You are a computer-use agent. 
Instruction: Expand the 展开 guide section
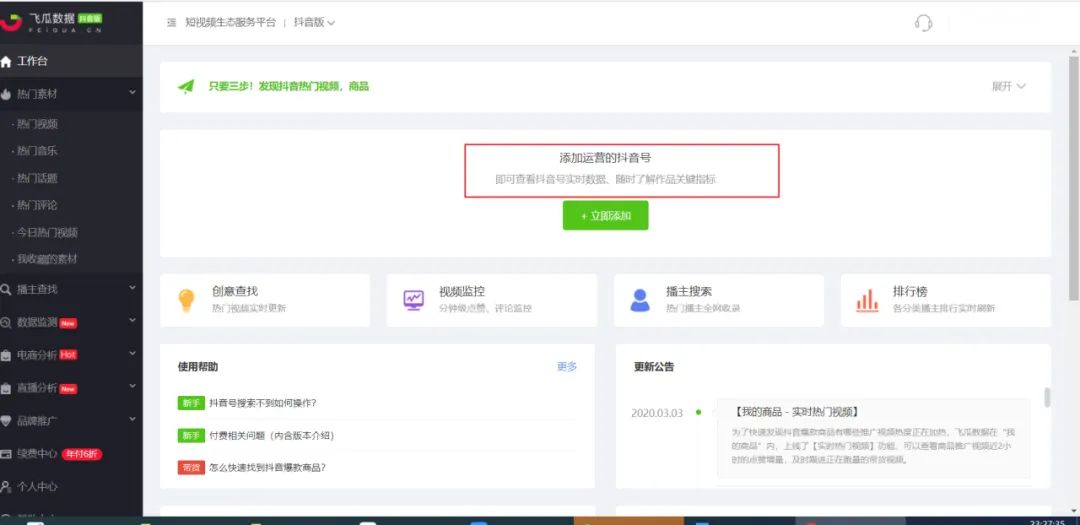[1008, 86]
